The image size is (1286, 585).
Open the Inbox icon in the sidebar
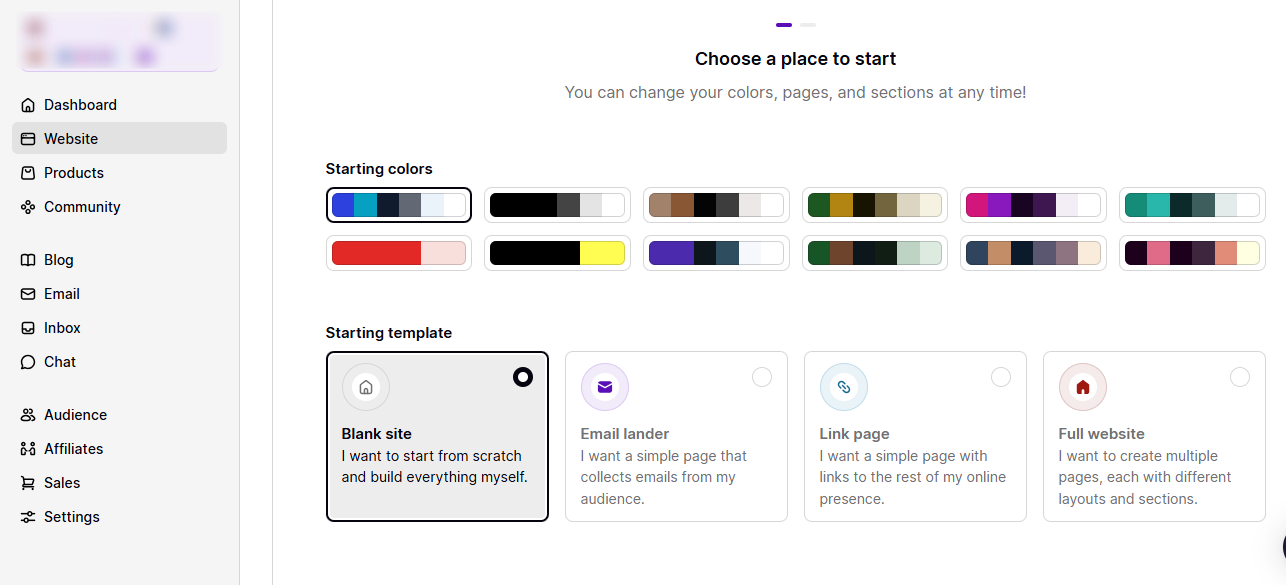(x=28, y=327)
